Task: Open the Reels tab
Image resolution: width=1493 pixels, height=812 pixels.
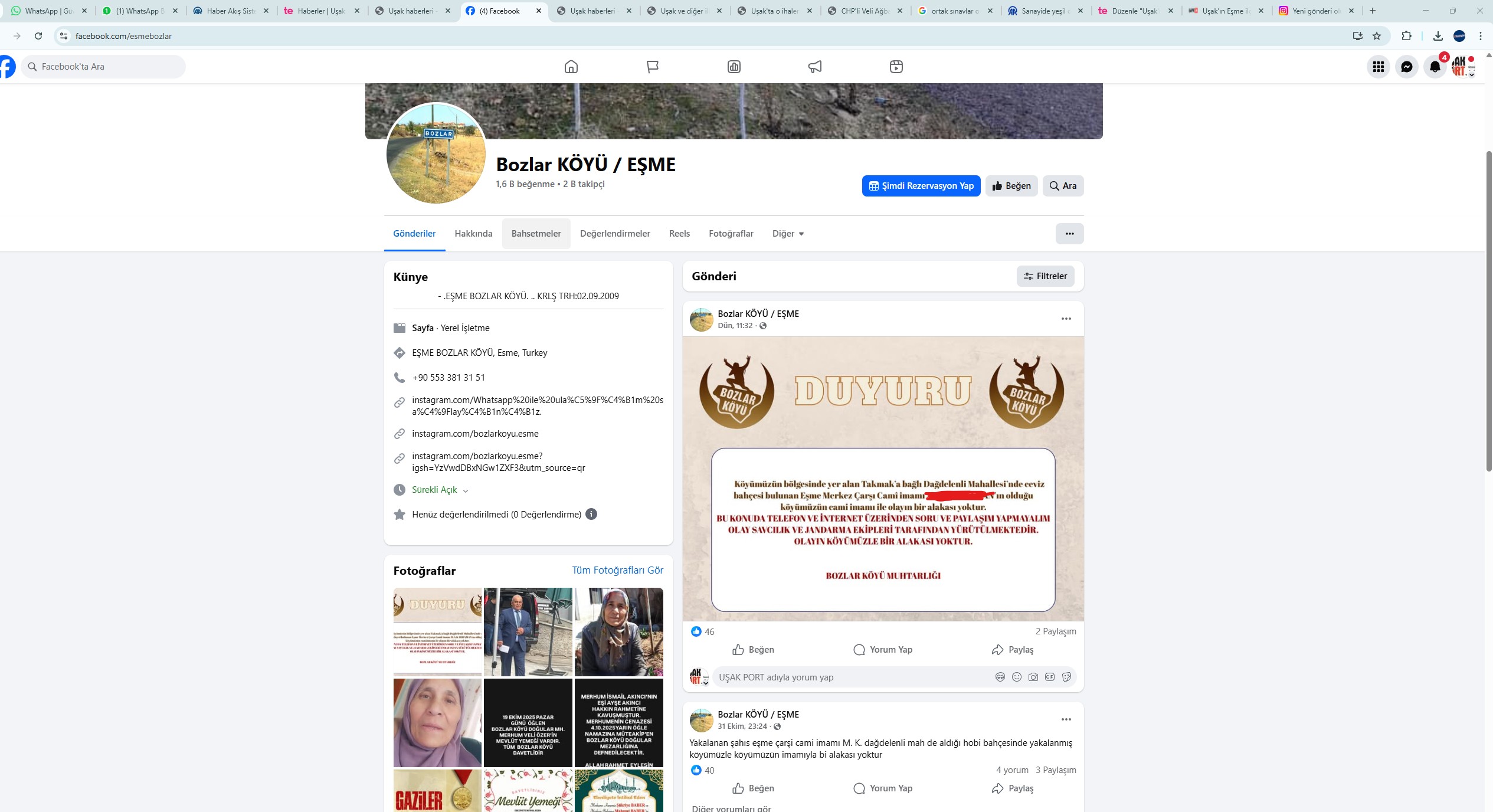Action: (679, 234)
